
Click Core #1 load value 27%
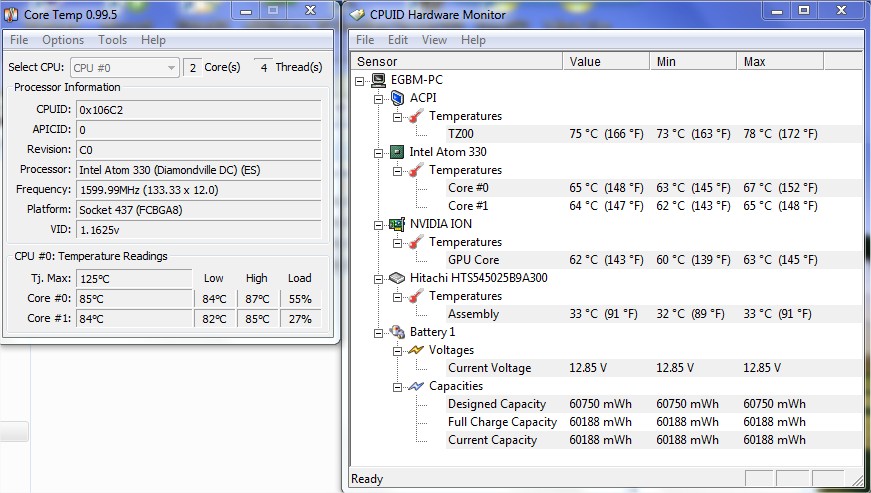pos(300,319)
